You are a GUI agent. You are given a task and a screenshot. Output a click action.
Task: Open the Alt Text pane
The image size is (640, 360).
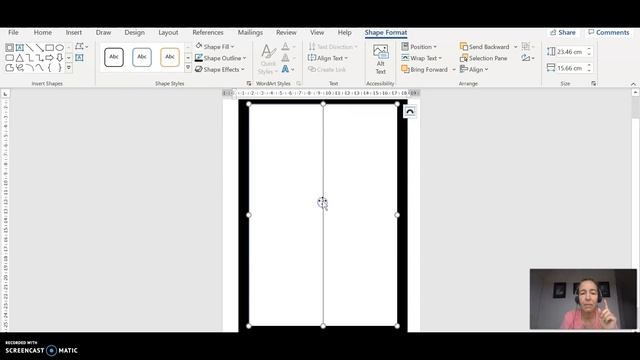click(380, 60)
